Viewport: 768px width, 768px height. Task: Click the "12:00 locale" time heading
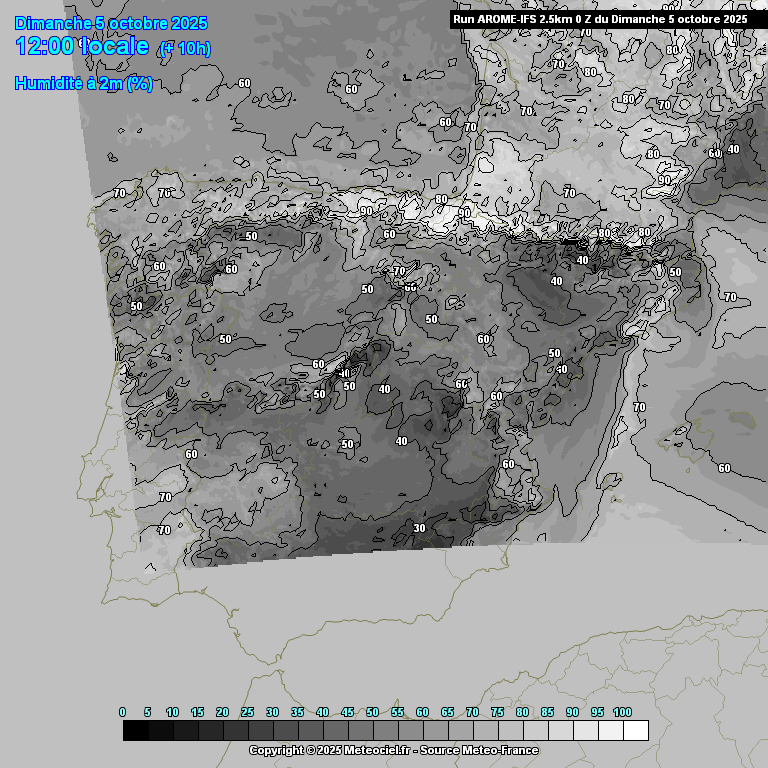[x=83, y=46]
